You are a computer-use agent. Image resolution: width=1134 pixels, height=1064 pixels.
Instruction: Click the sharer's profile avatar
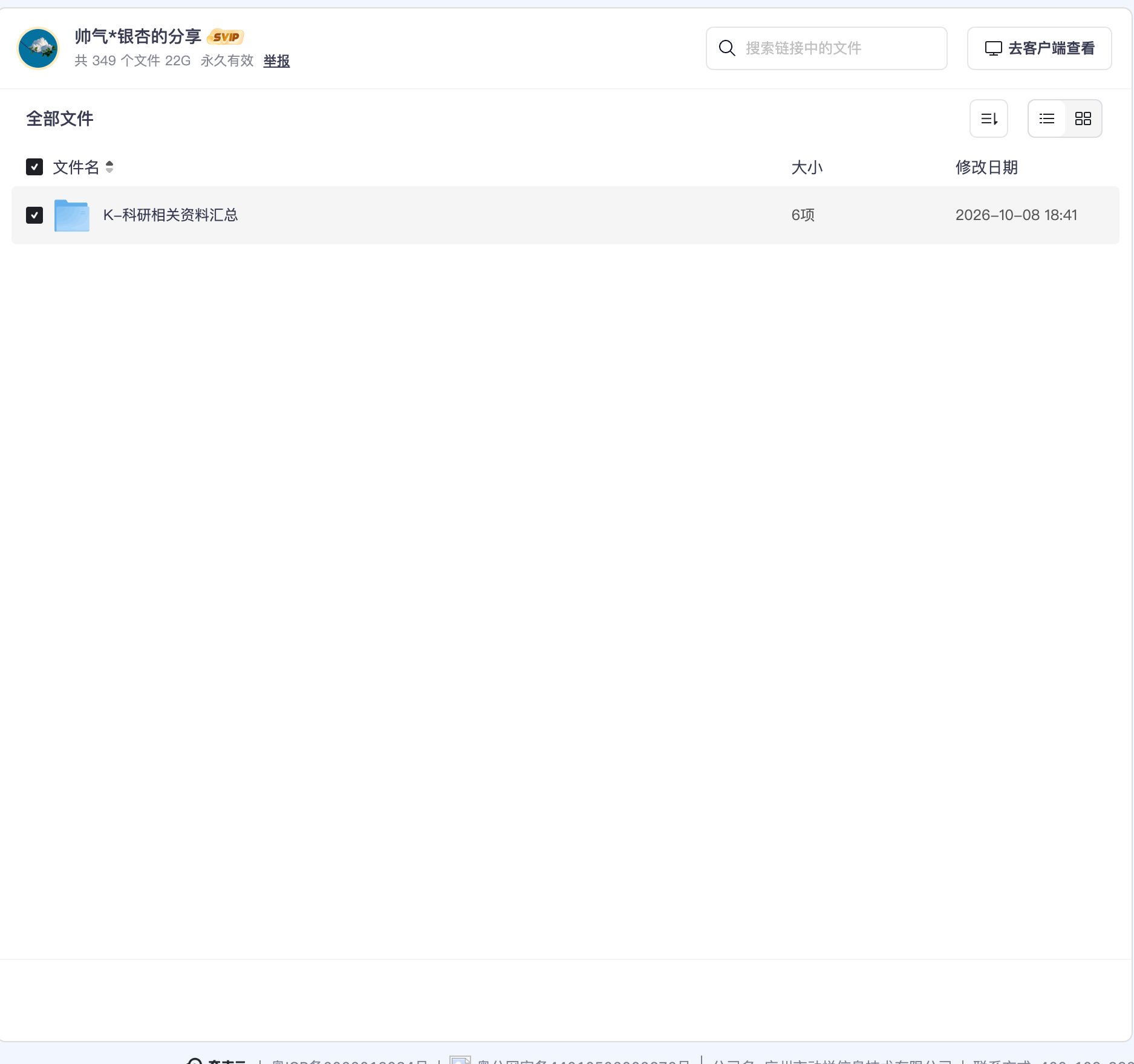click(x=38, y=48)
